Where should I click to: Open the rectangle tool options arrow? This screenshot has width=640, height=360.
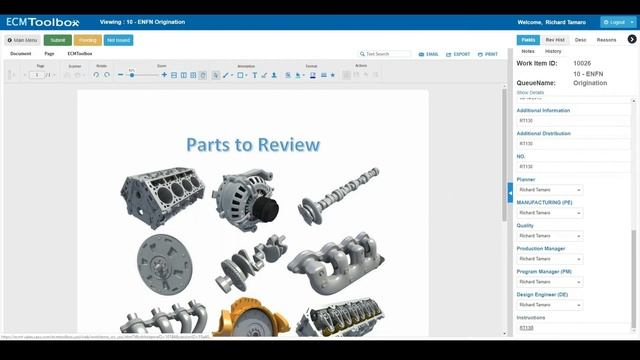point(247,76)
